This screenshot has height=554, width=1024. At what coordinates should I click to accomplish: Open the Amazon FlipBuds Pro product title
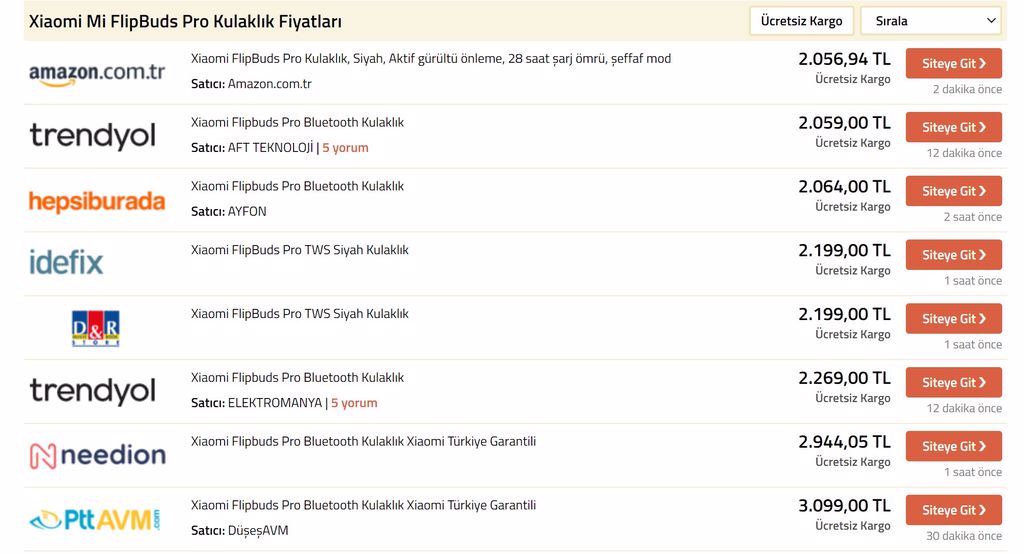point(431,59)
